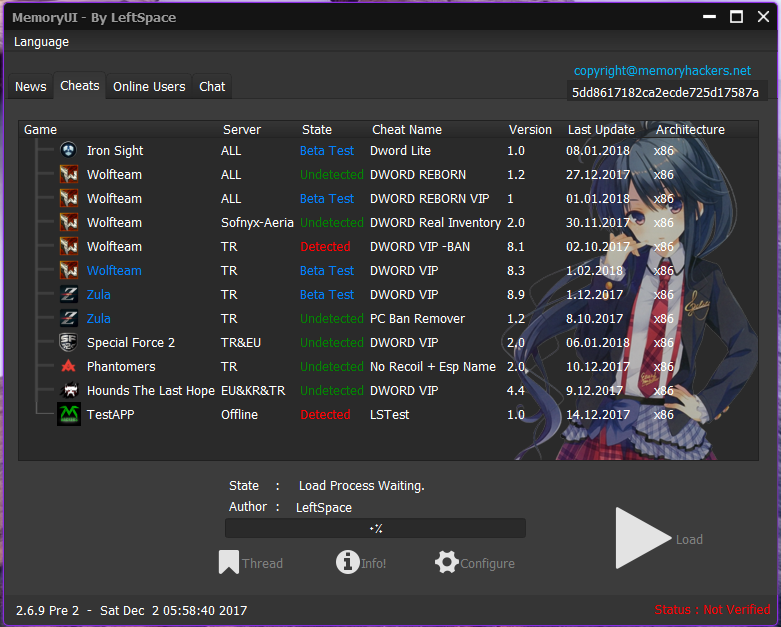Viewport: 781px width, 627px height.
Task: Click the 14.12.2017 last update date
Action: [x=598, y=414]
